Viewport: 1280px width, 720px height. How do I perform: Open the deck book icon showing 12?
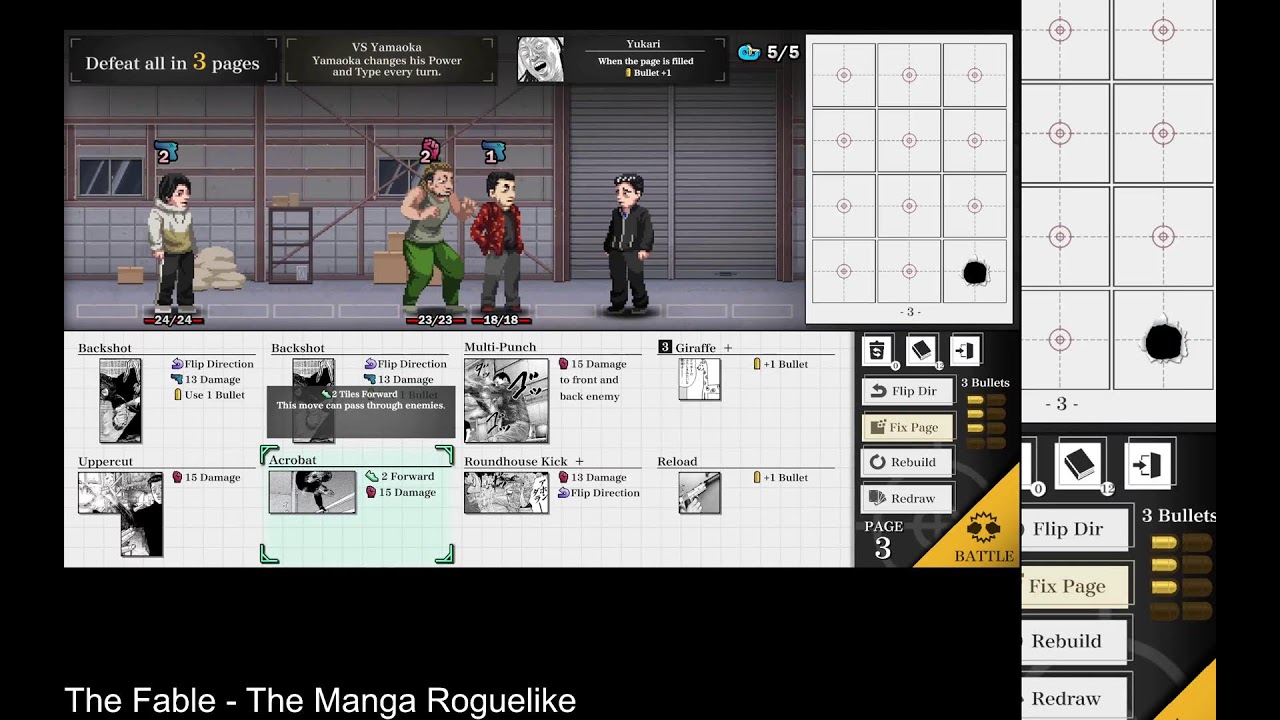click(921, 350)
